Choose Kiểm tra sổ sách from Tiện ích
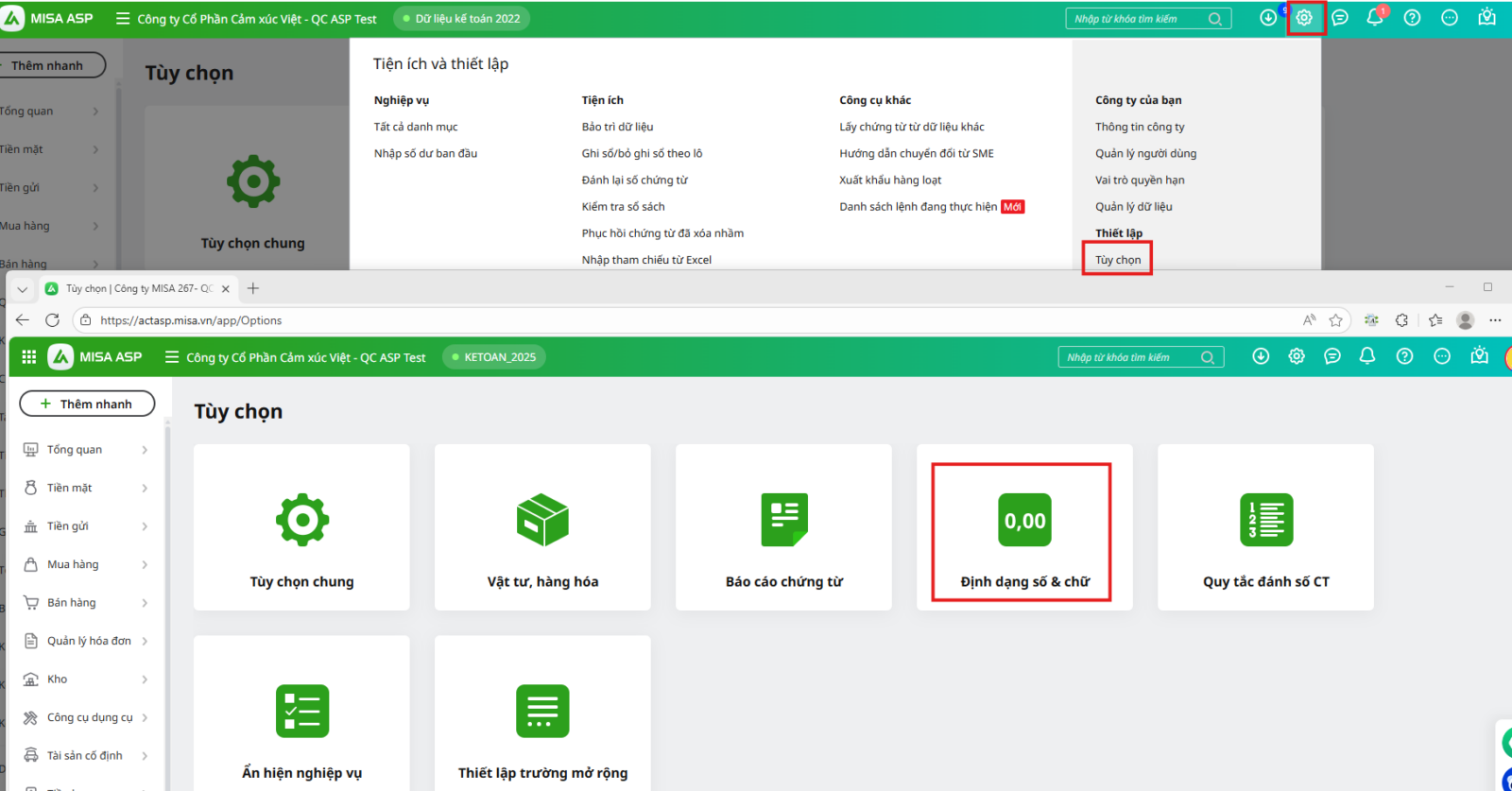This screenshot has width=1512, height=791. pos(623,206)
